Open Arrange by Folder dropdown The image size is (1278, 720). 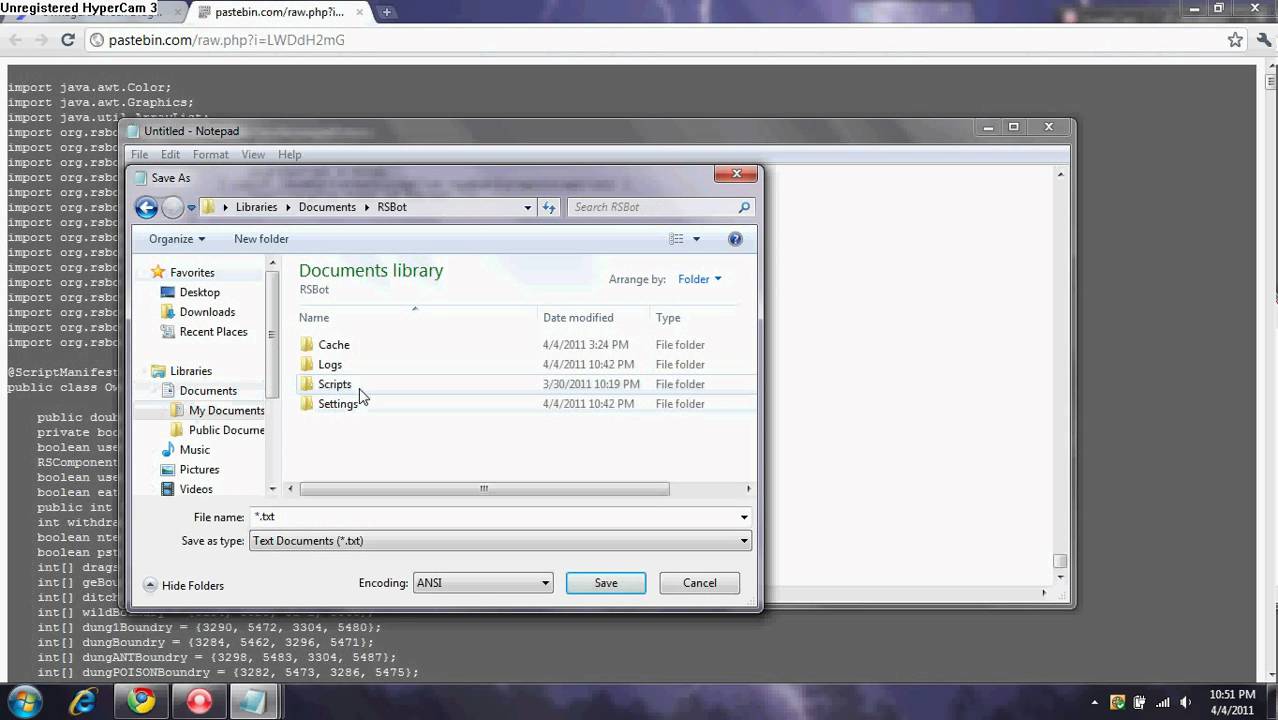click(700, 279)
